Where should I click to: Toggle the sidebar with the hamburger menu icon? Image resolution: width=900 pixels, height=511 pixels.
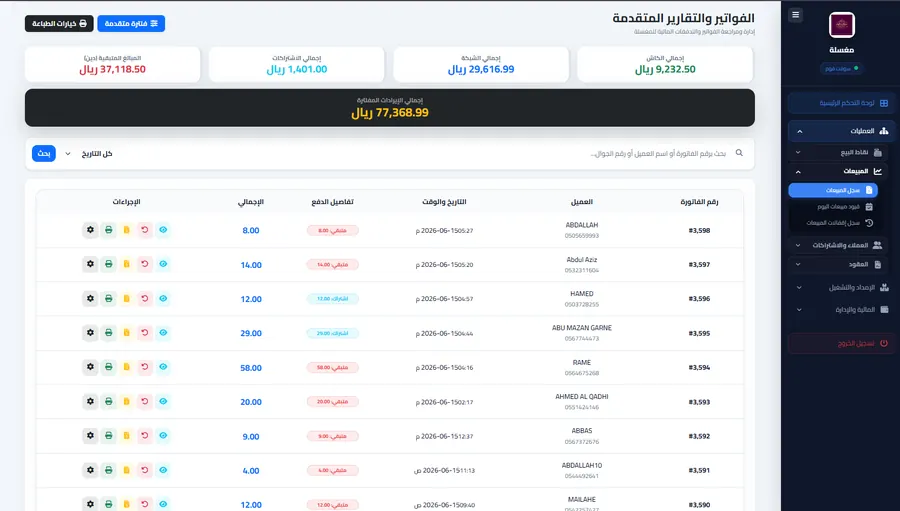tap(796, 15)
